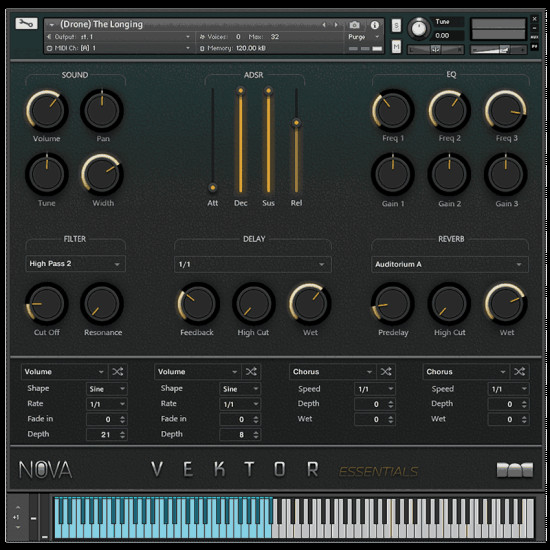This screenshot has width=550, height=550.
Task: Randomize the second Chorus effect
Action: [x=519, y=371]
